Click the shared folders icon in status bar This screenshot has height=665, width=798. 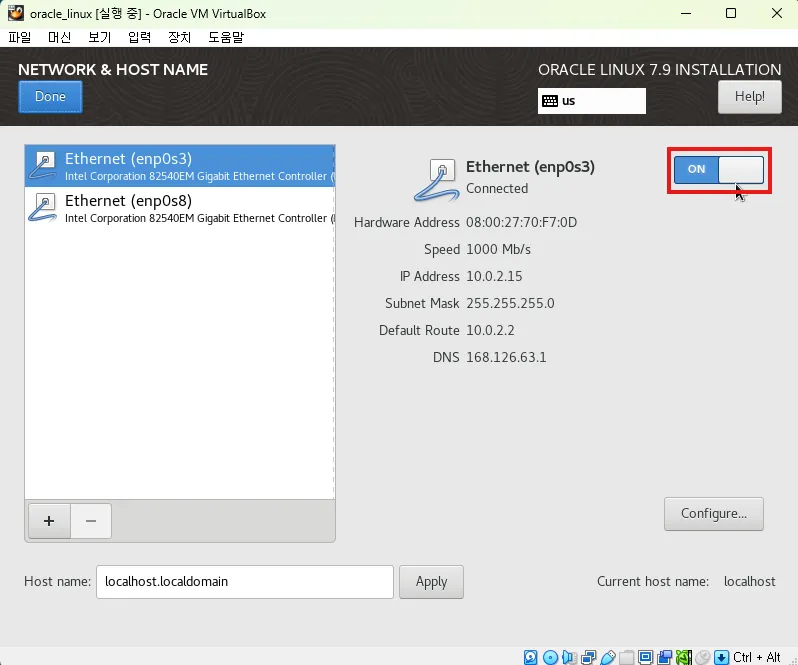626,657
